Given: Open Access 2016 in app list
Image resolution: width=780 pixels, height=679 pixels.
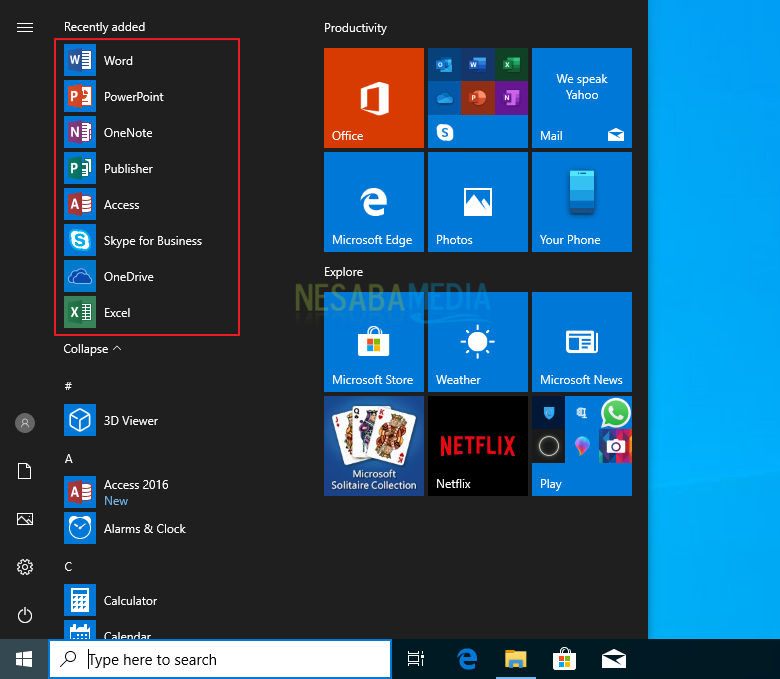Looking at the screenshot, I should click(x=147, y=492).
